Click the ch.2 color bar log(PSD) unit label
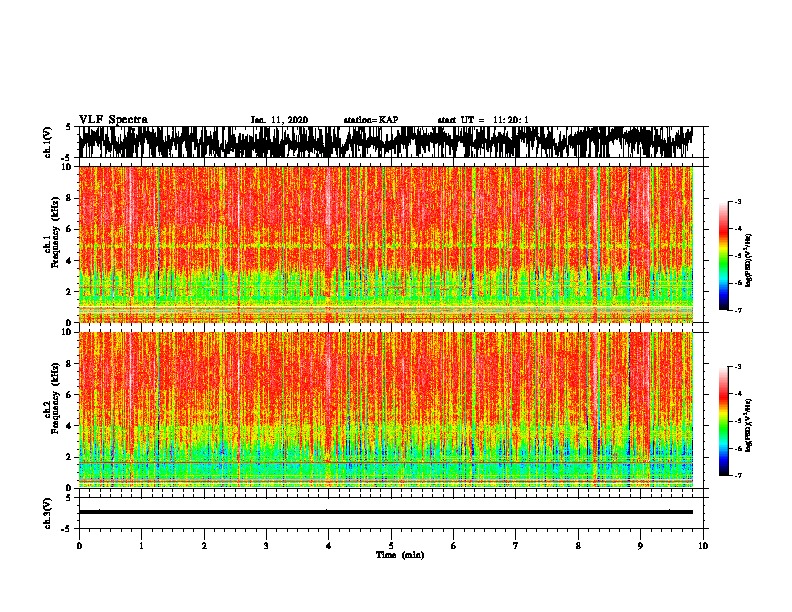Screen dimensions: 792x612 tap(749, 425)
